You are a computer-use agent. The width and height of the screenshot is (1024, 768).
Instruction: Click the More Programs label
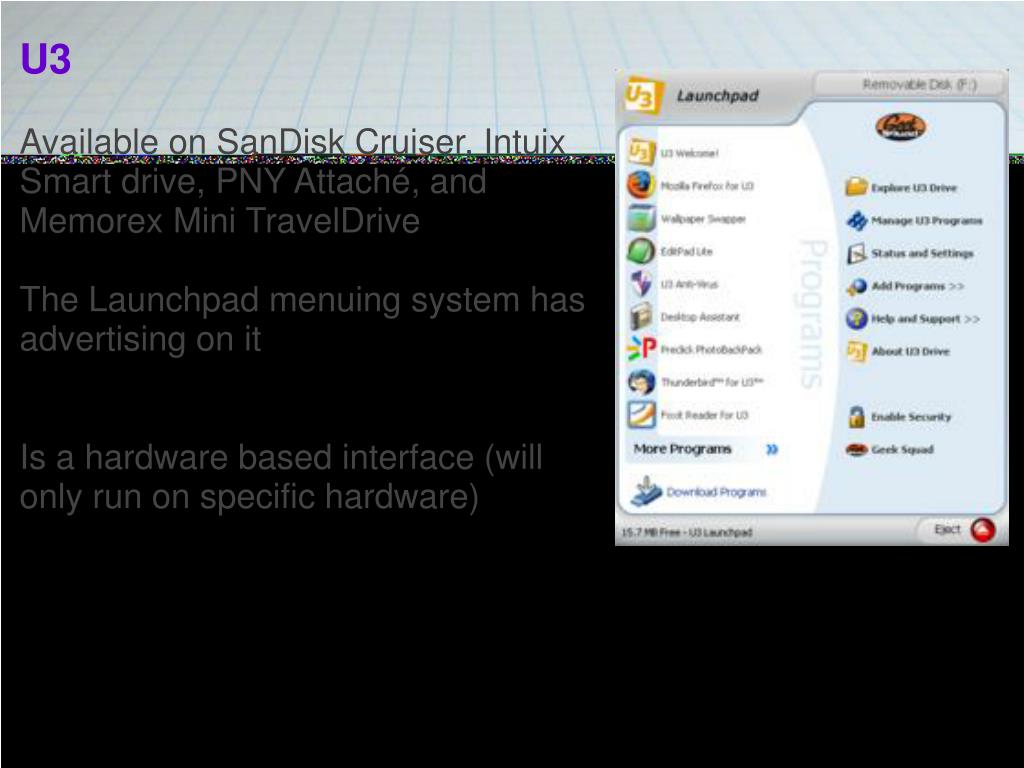pos(682,449)
